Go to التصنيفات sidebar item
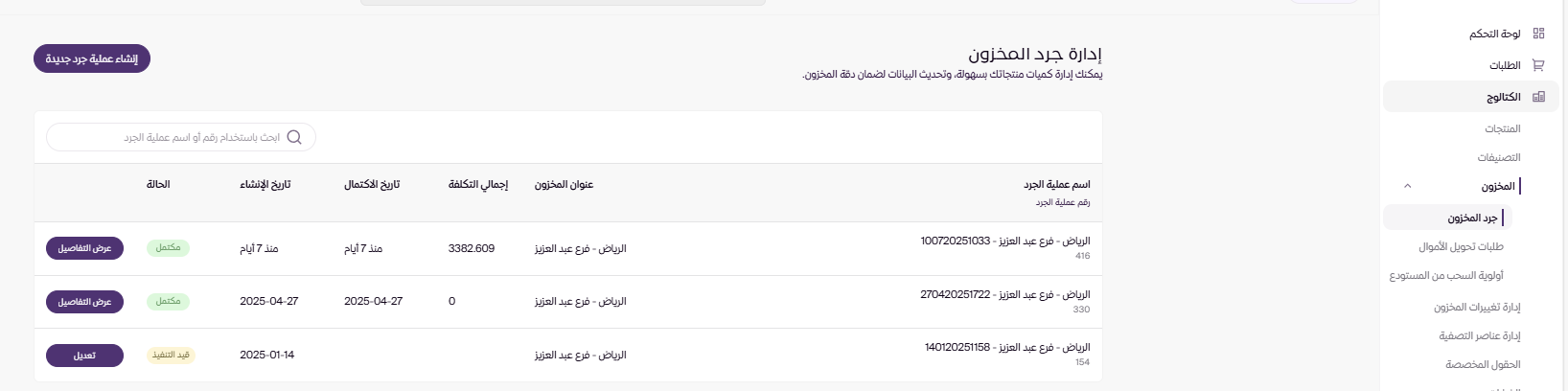This screenshot has height=391, width=1568. click(x=1498, y=157)
